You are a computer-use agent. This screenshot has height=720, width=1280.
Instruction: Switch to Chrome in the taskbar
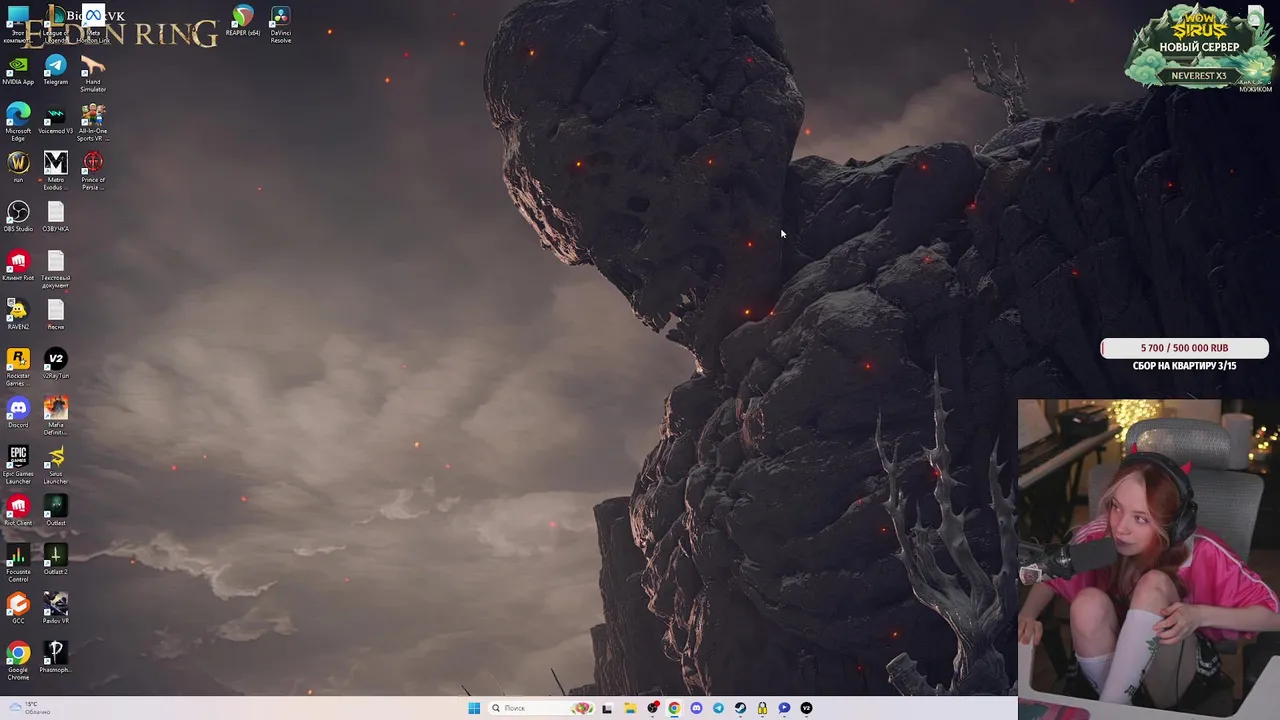point(674,708)
